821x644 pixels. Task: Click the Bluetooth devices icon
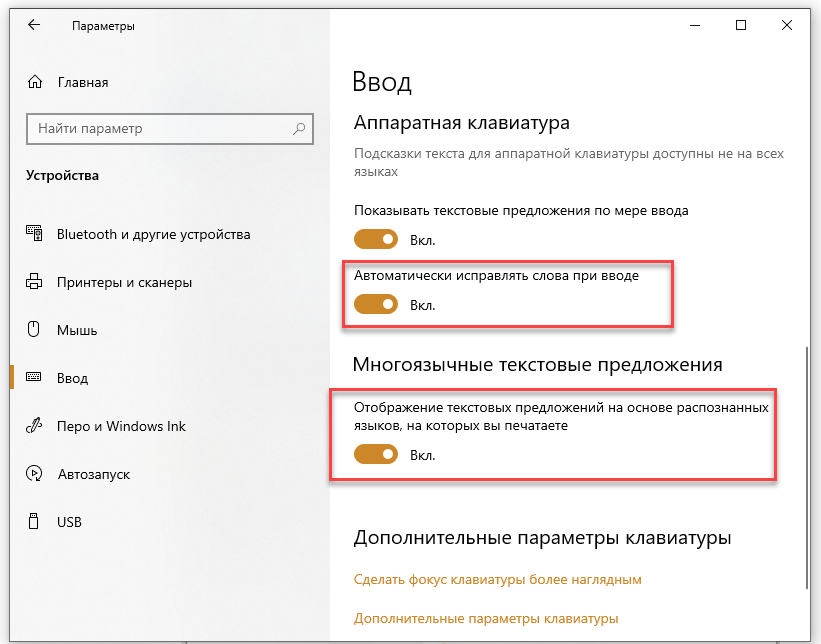[x=34, y=233]
